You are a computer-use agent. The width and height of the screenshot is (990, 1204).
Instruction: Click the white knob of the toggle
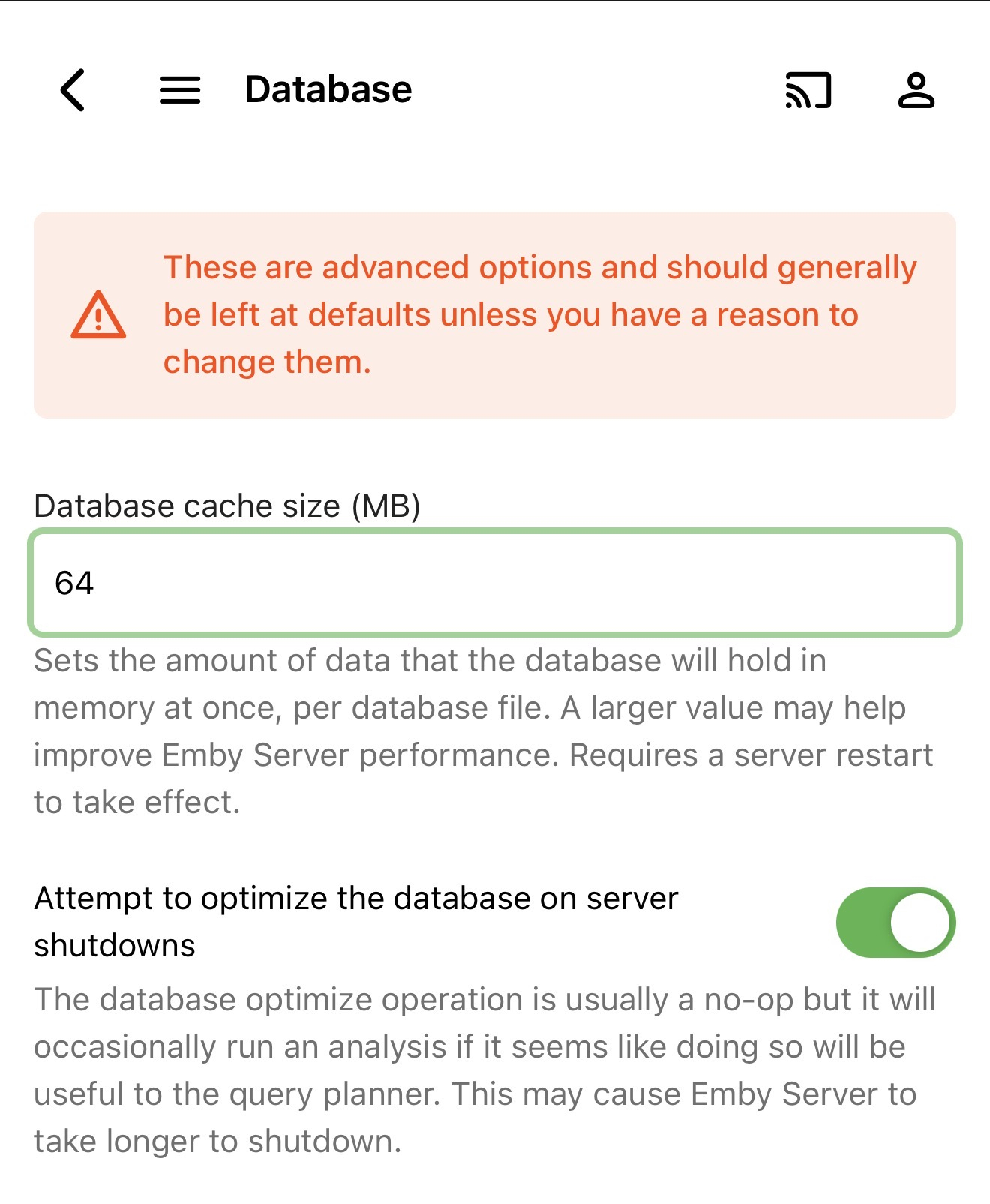point(920,923)
